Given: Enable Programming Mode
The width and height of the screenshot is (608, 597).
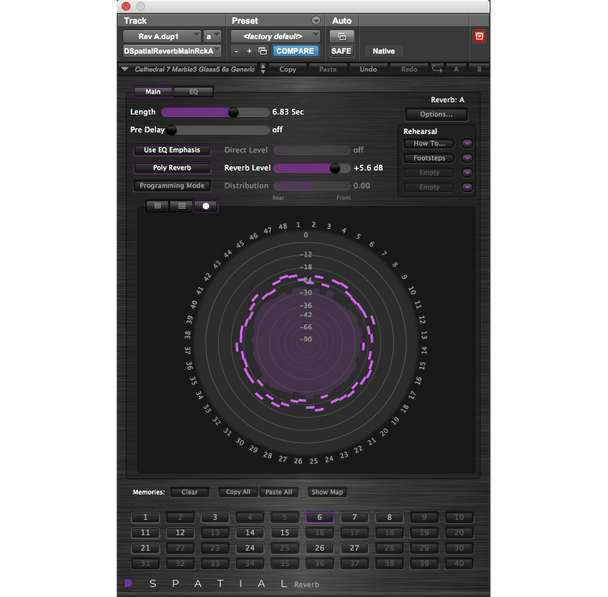Looking at the screenshot, I should point(172,186).
